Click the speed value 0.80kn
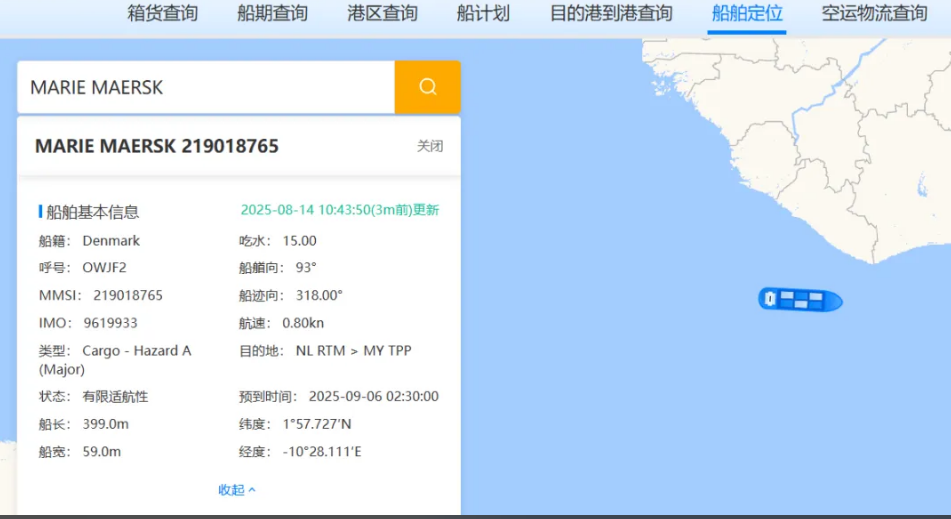This screenshot has width=951, height=519. (303, 323)
